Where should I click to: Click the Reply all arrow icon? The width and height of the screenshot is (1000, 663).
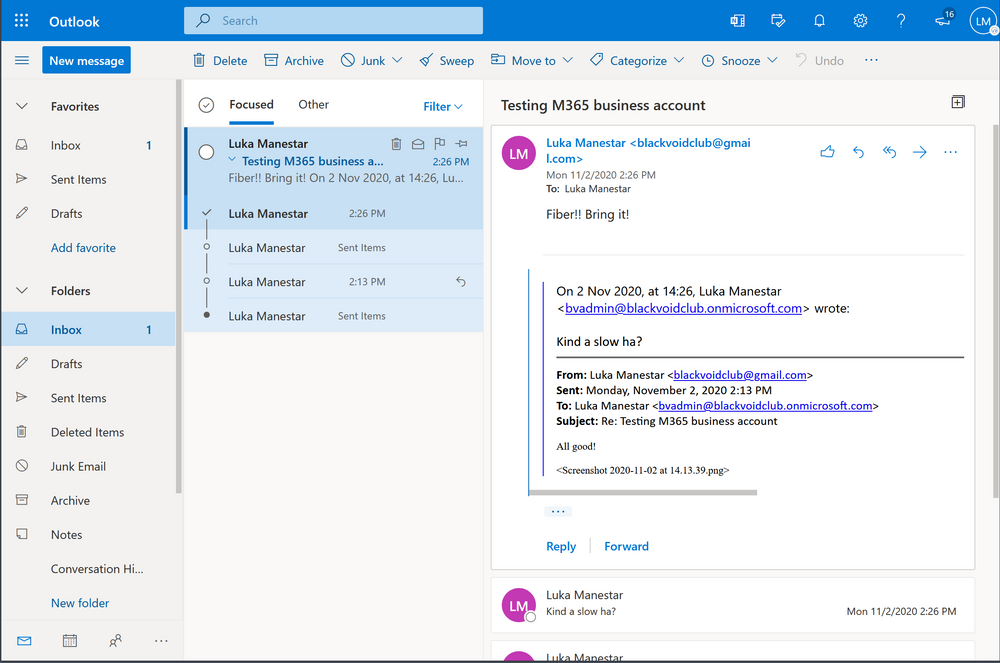(889, 152)
